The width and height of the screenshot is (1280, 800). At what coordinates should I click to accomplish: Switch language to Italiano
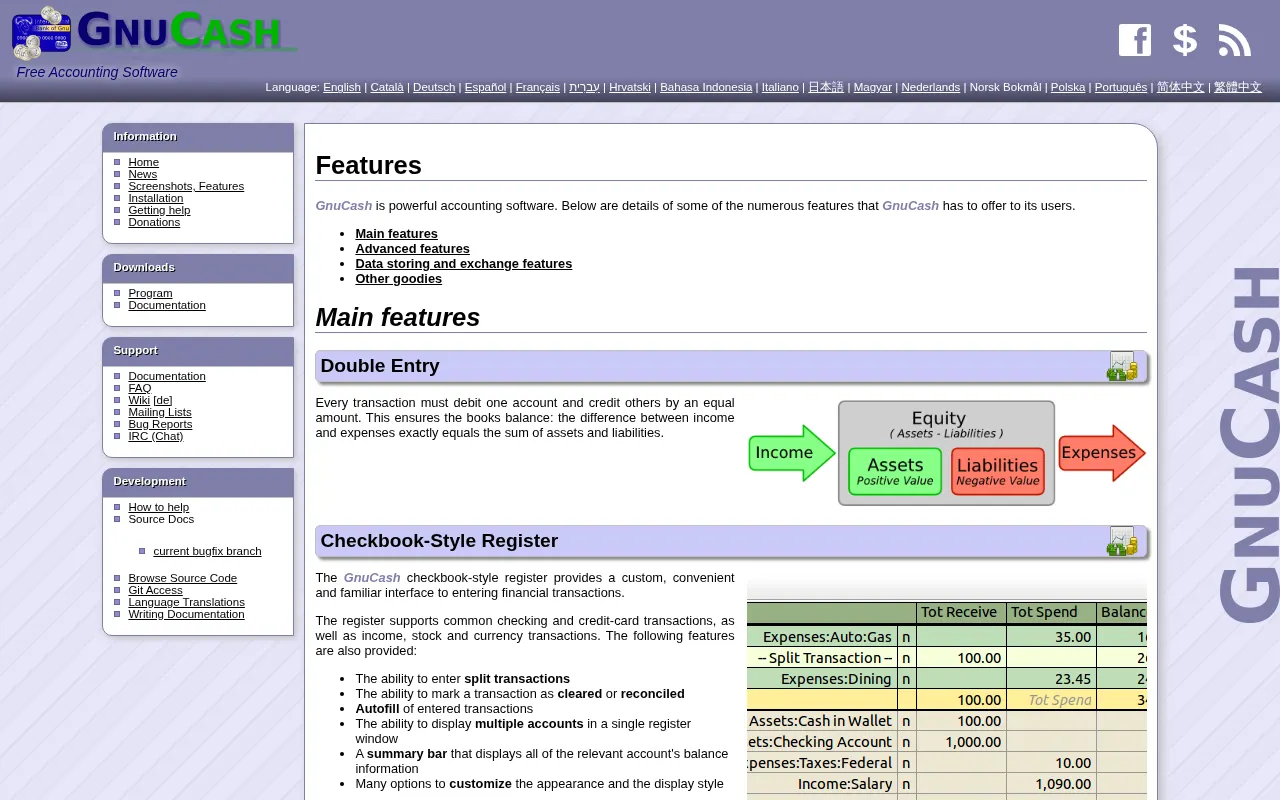point(780,88)
